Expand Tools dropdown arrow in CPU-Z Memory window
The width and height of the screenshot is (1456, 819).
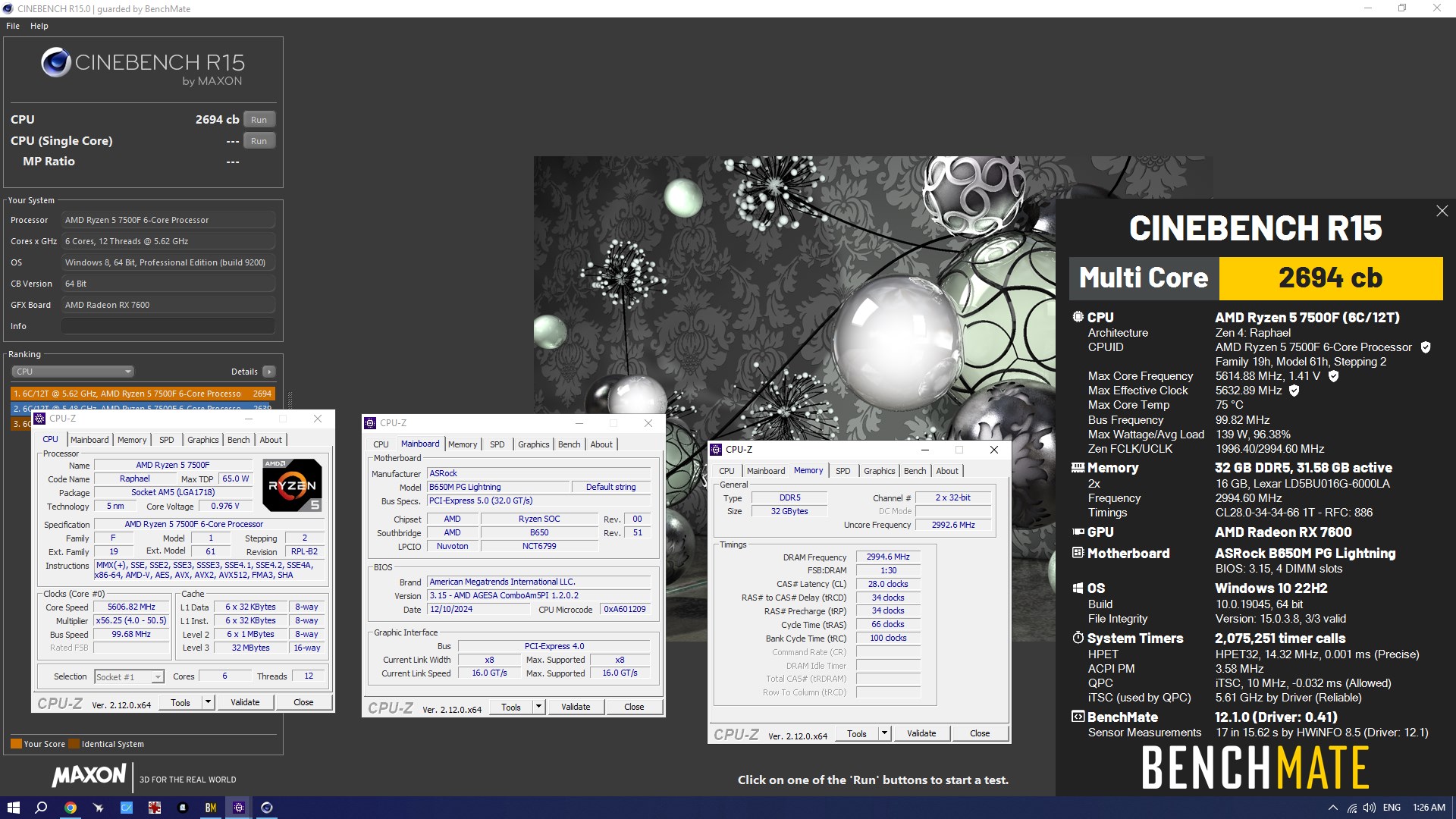tap(884, 733)
